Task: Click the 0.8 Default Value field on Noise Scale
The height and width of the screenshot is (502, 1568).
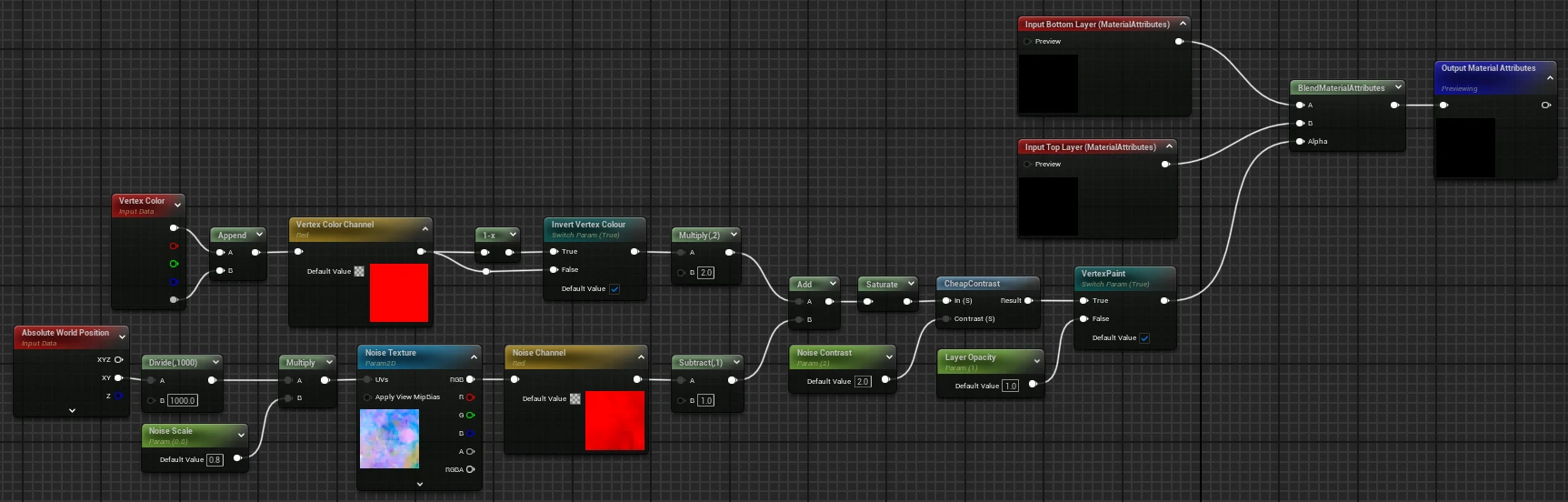Action: point(215,459)
